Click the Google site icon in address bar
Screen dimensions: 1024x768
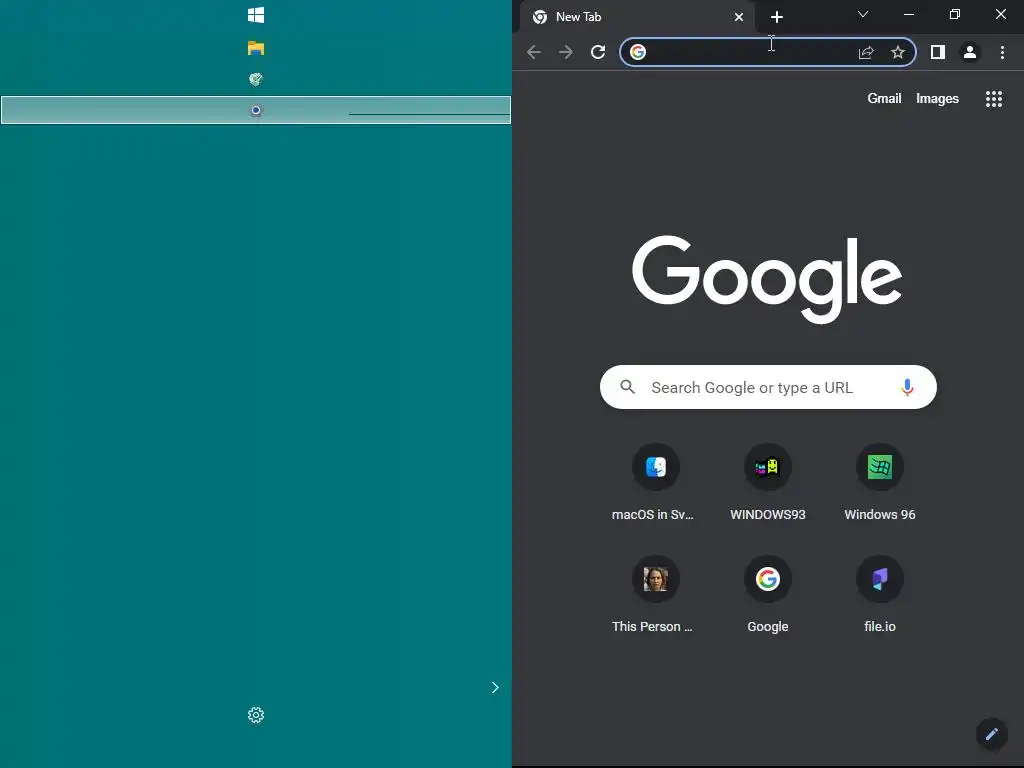click(638, 52)
